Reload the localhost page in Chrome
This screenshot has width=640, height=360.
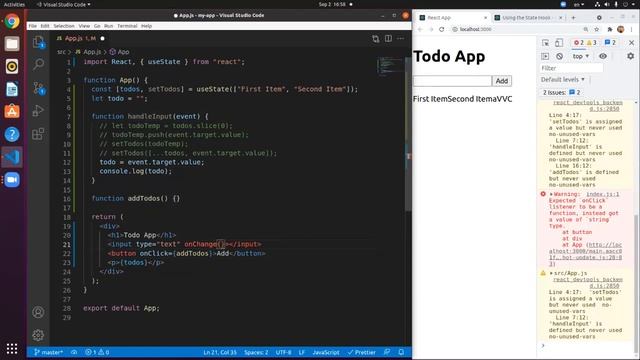tap(442, 29)
